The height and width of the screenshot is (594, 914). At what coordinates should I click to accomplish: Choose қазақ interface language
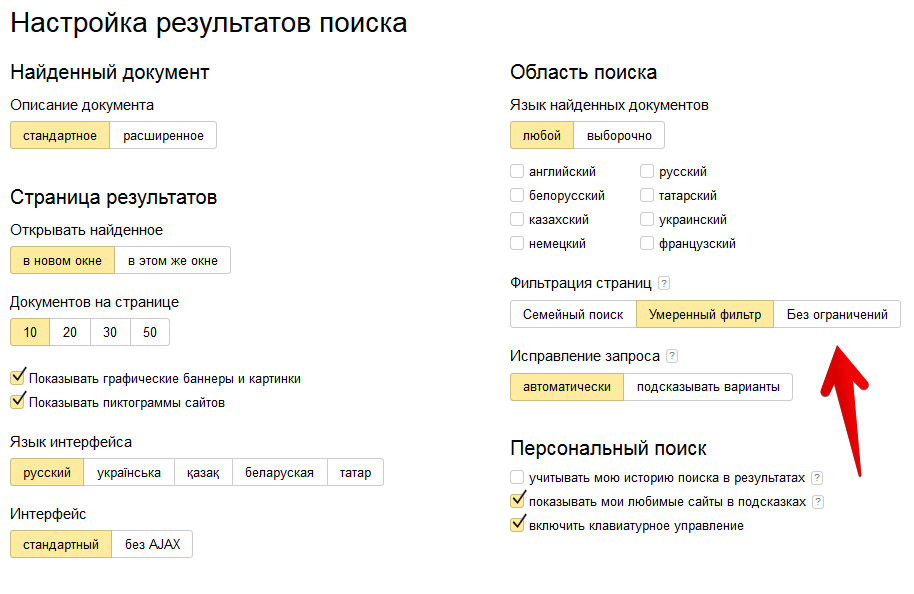point(203,473)
